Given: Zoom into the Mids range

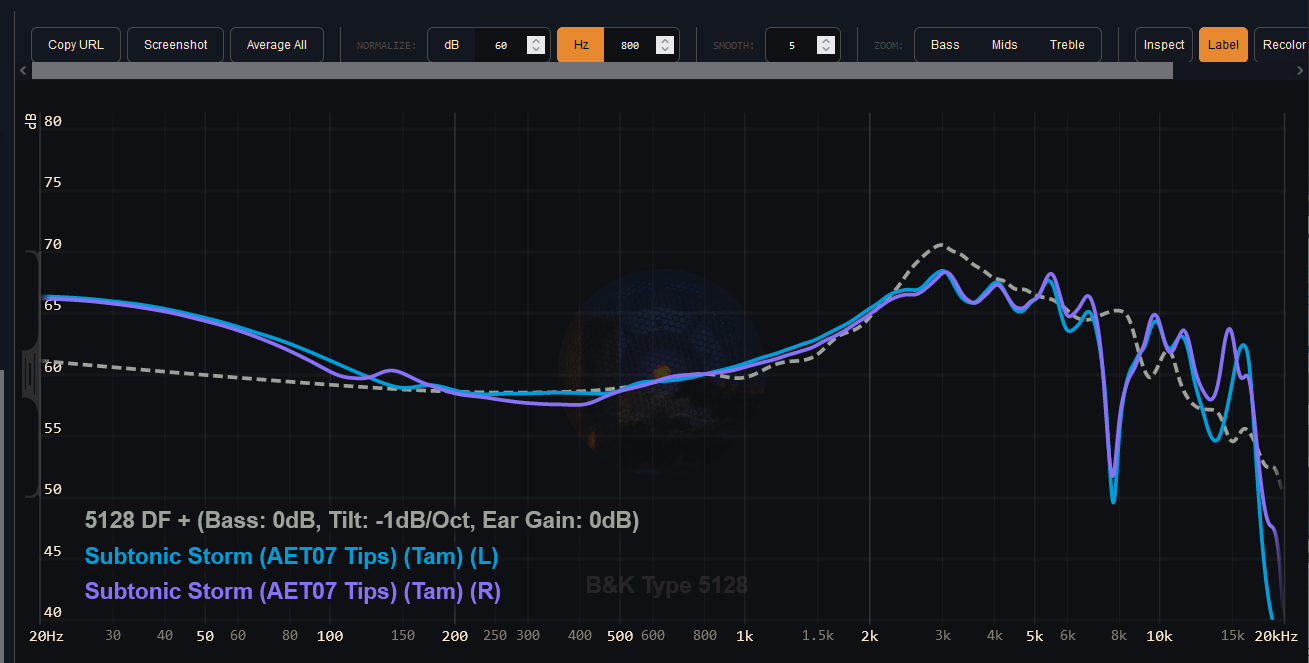Looking at the screenshot, I should coord(1004,44).
